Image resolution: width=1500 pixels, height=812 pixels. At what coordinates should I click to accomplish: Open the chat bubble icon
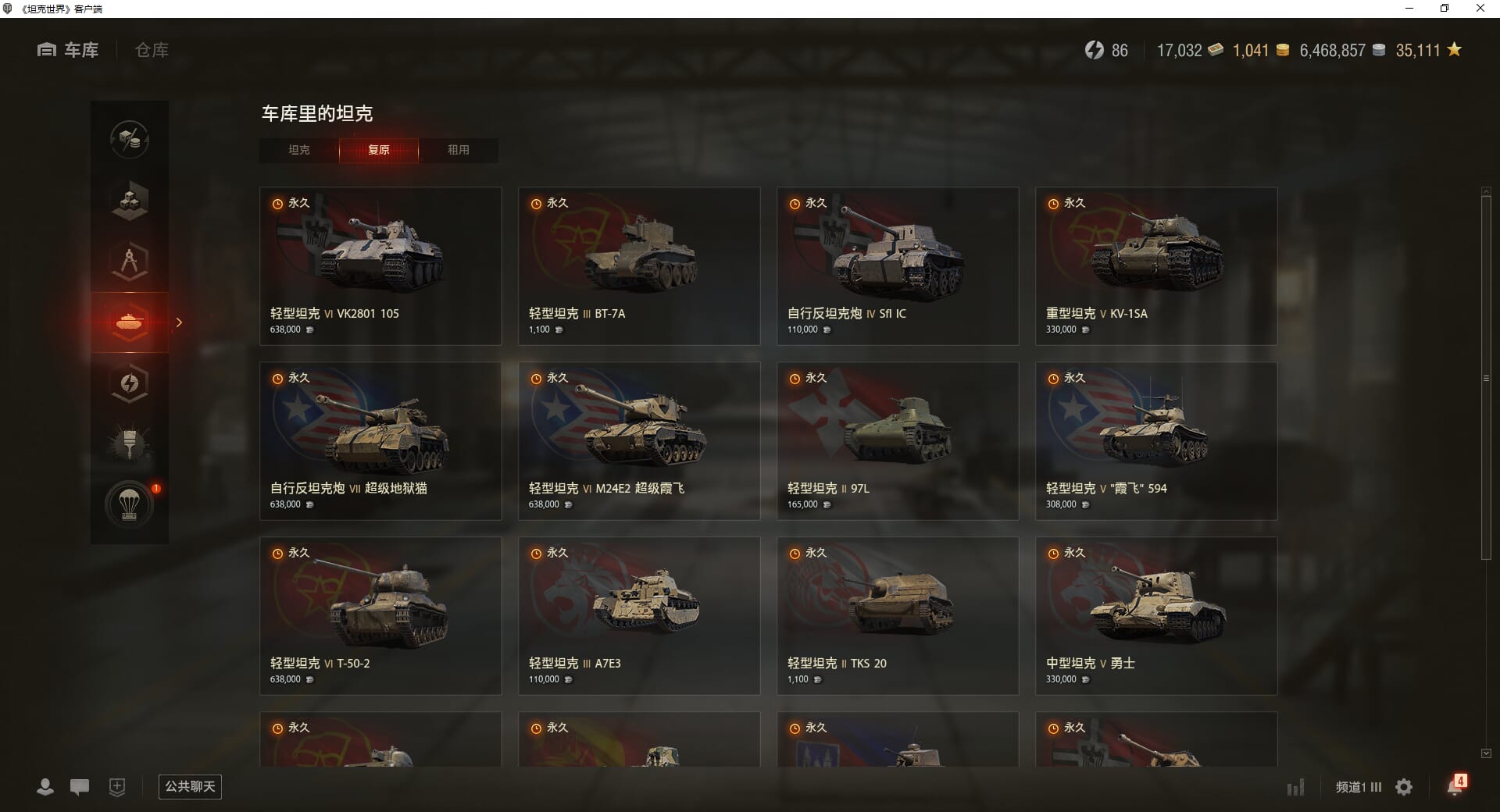(80, 787)
